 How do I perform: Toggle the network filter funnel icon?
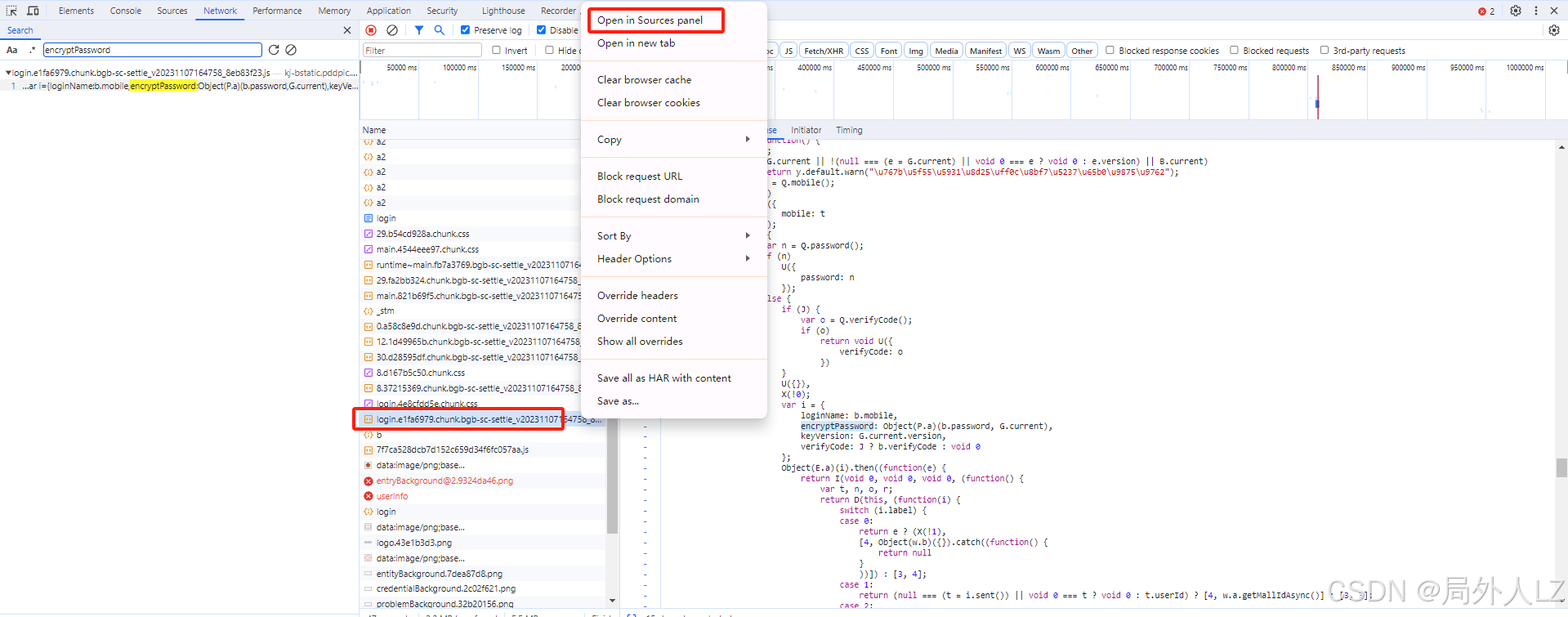click(x=419, y=30)
